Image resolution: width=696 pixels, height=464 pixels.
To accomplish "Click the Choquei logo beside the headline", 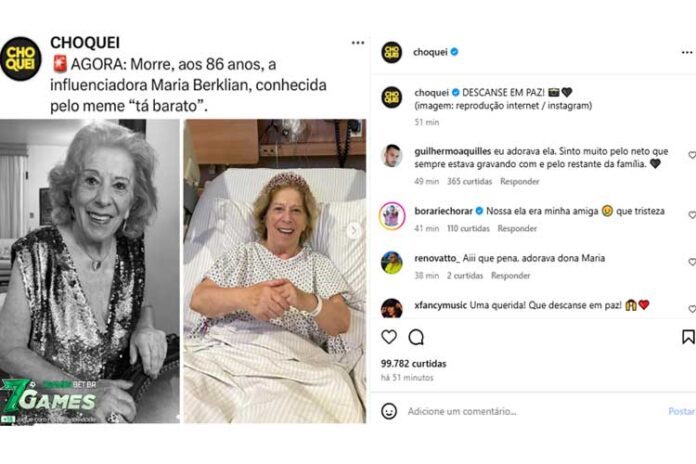I will [20, 59].
